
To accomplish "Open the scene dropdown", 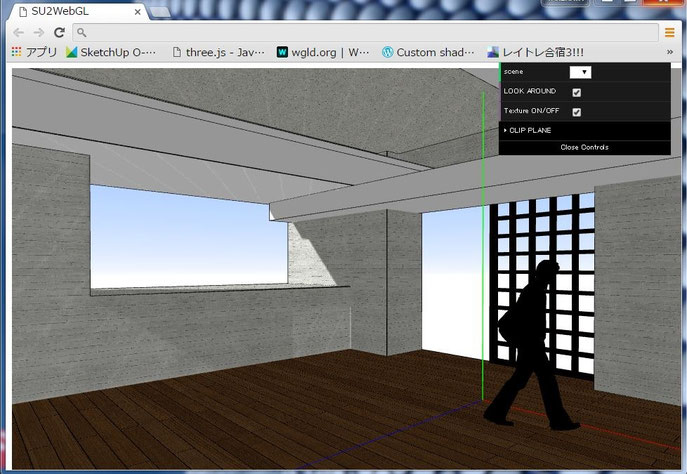I will coord(580,72).
